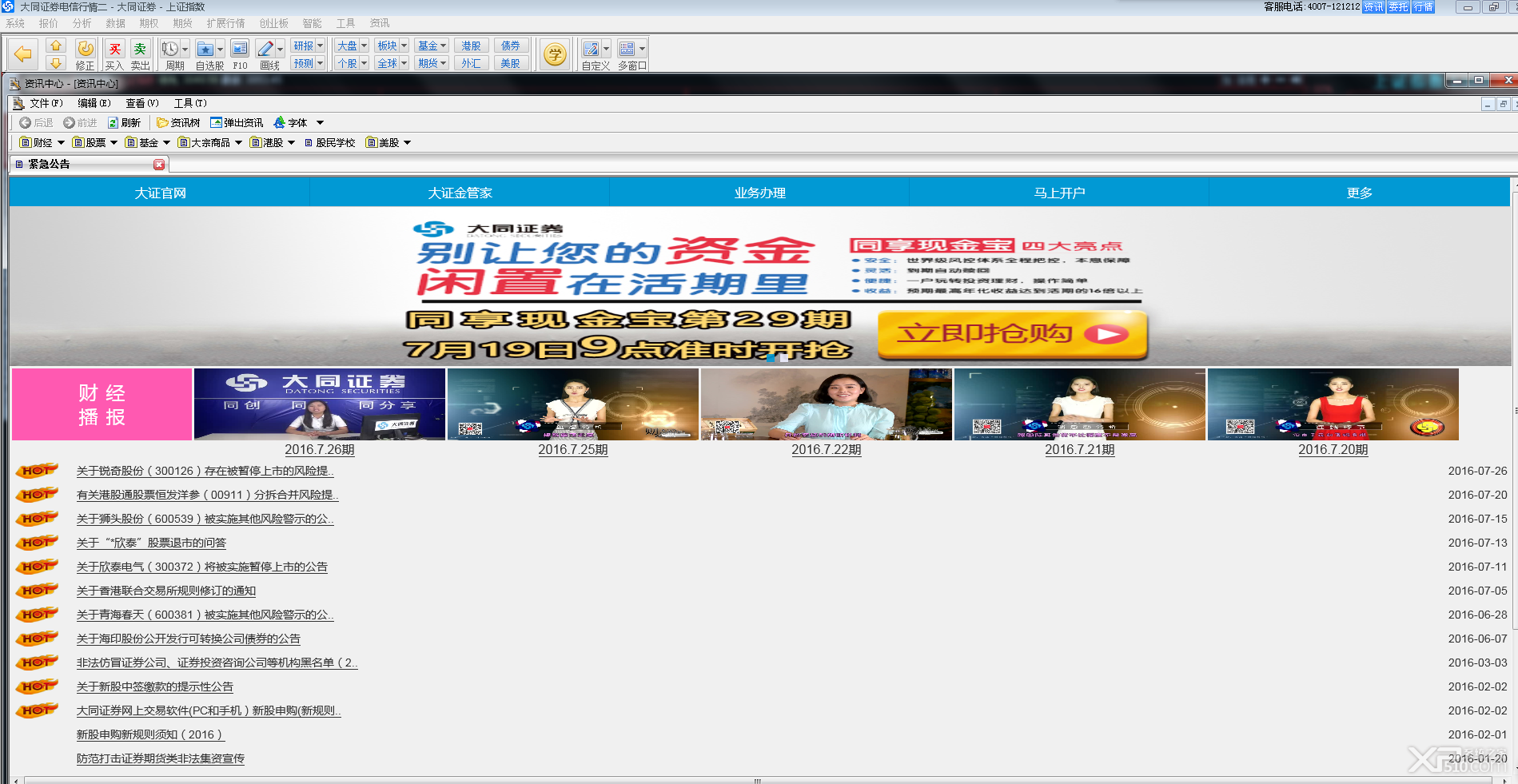Open the 系统 menu

pyautogui.click(x=15, y=23)
